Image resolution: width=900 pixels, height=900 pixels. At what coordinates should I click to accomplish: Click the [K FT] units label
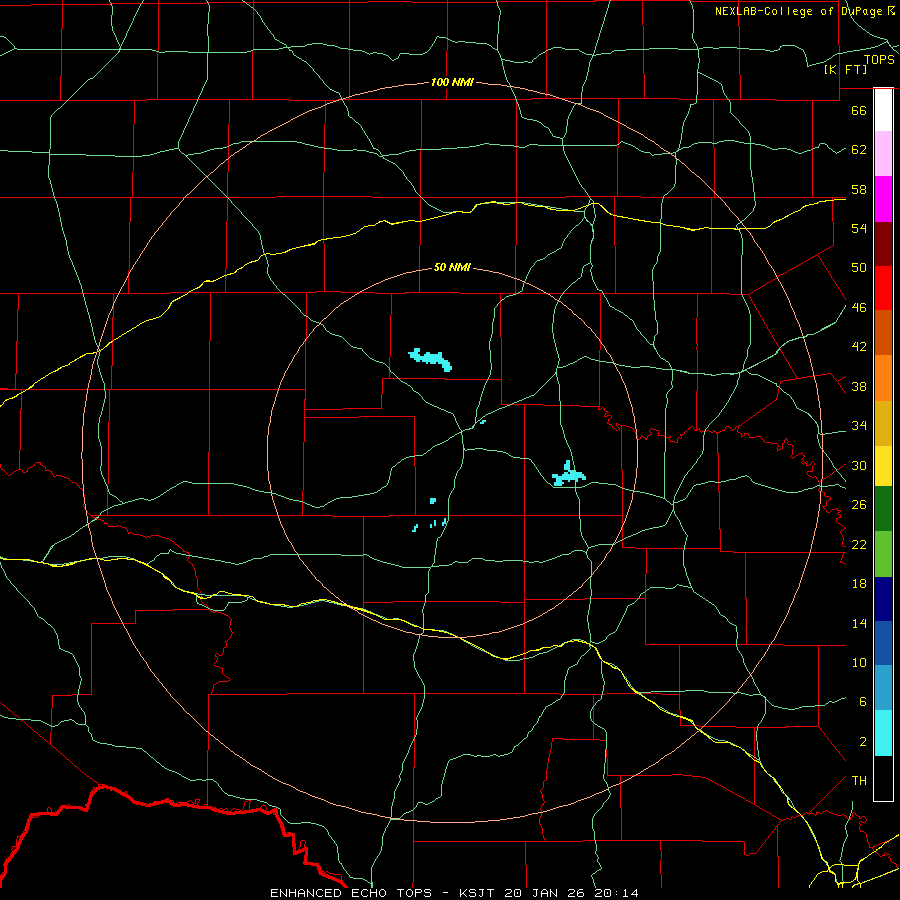tap(845, 70)
